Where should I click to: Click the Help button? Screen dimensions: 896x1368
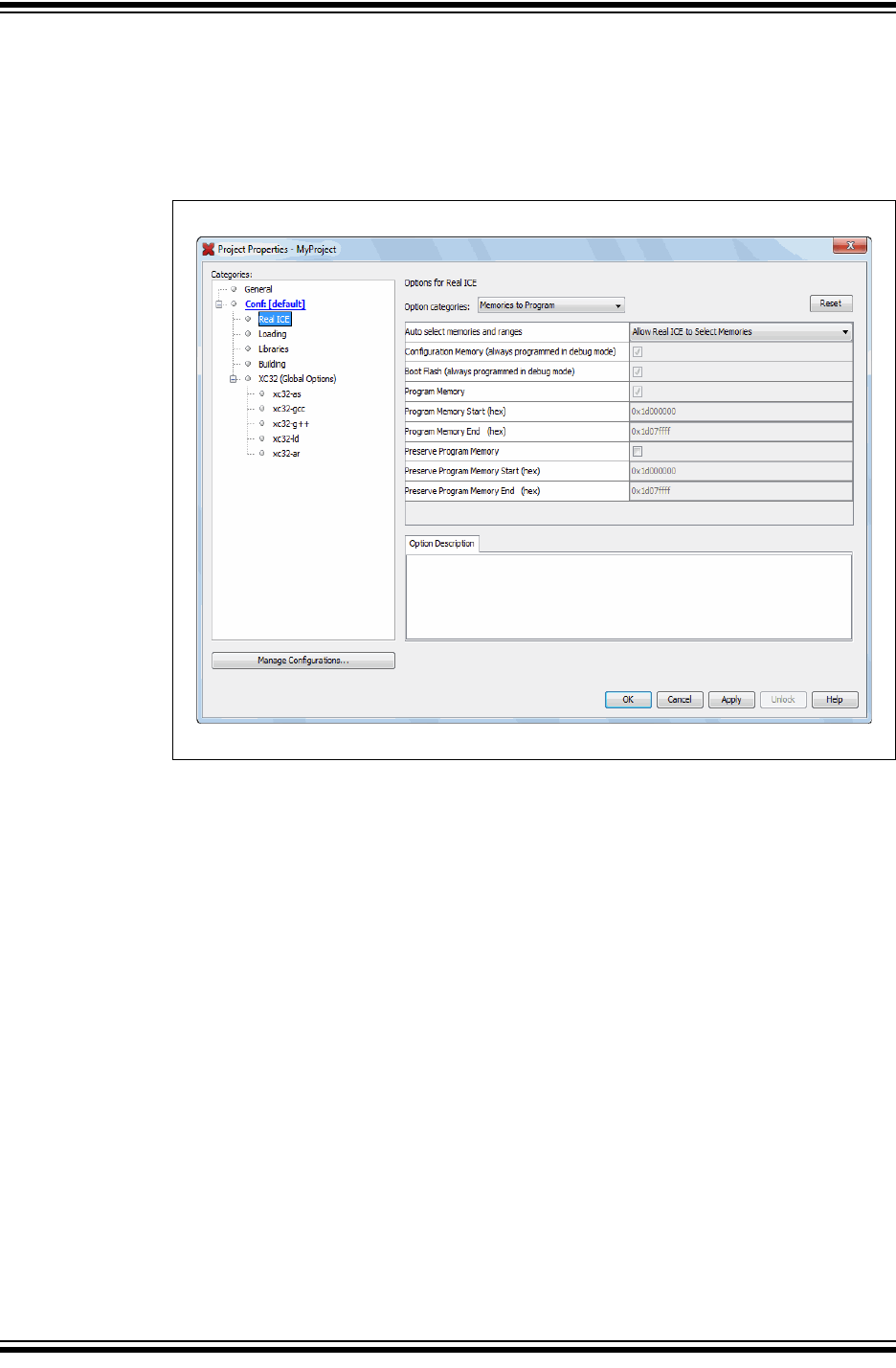coord(835,700)
